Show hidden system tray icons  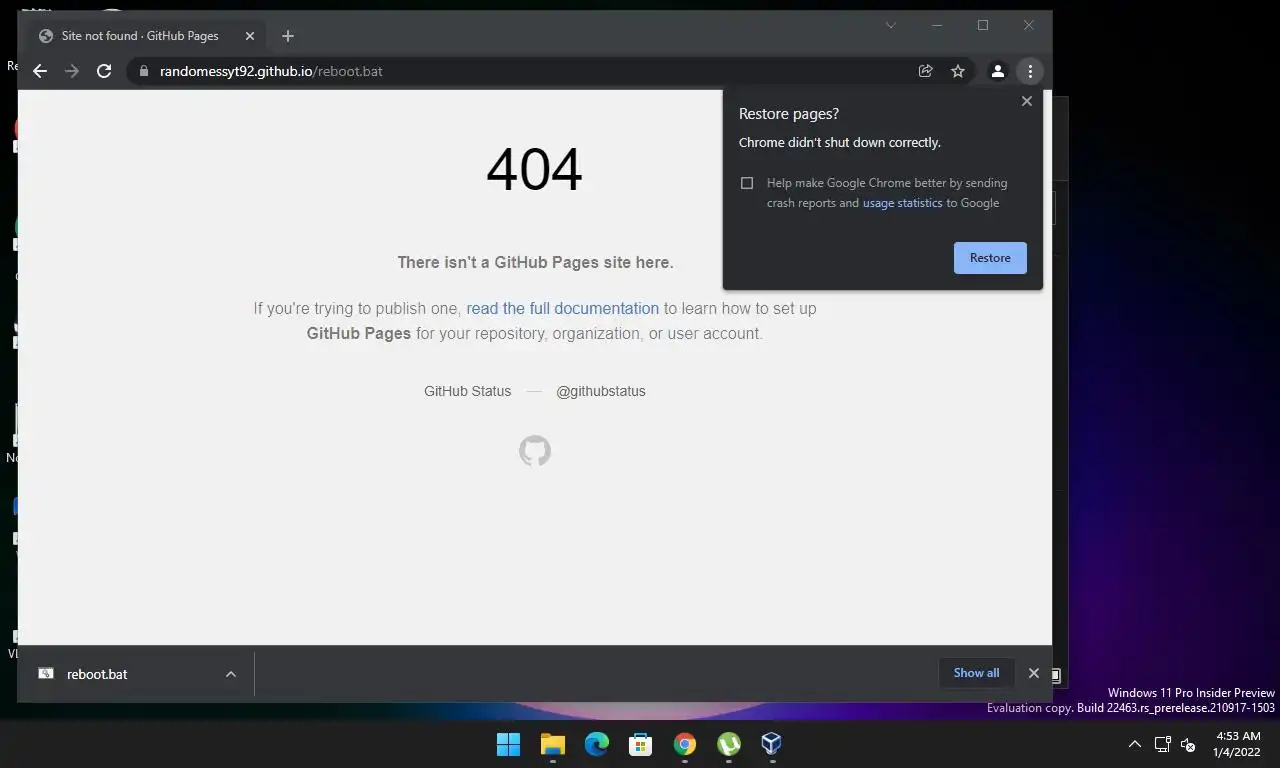click(1134, 744)
